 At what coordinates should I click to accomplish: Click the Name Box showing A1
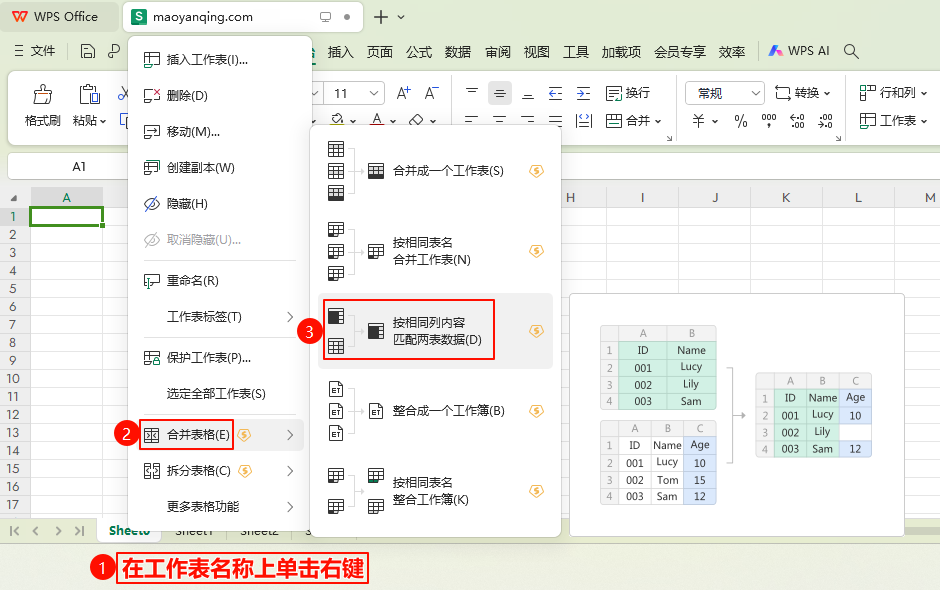79,166
